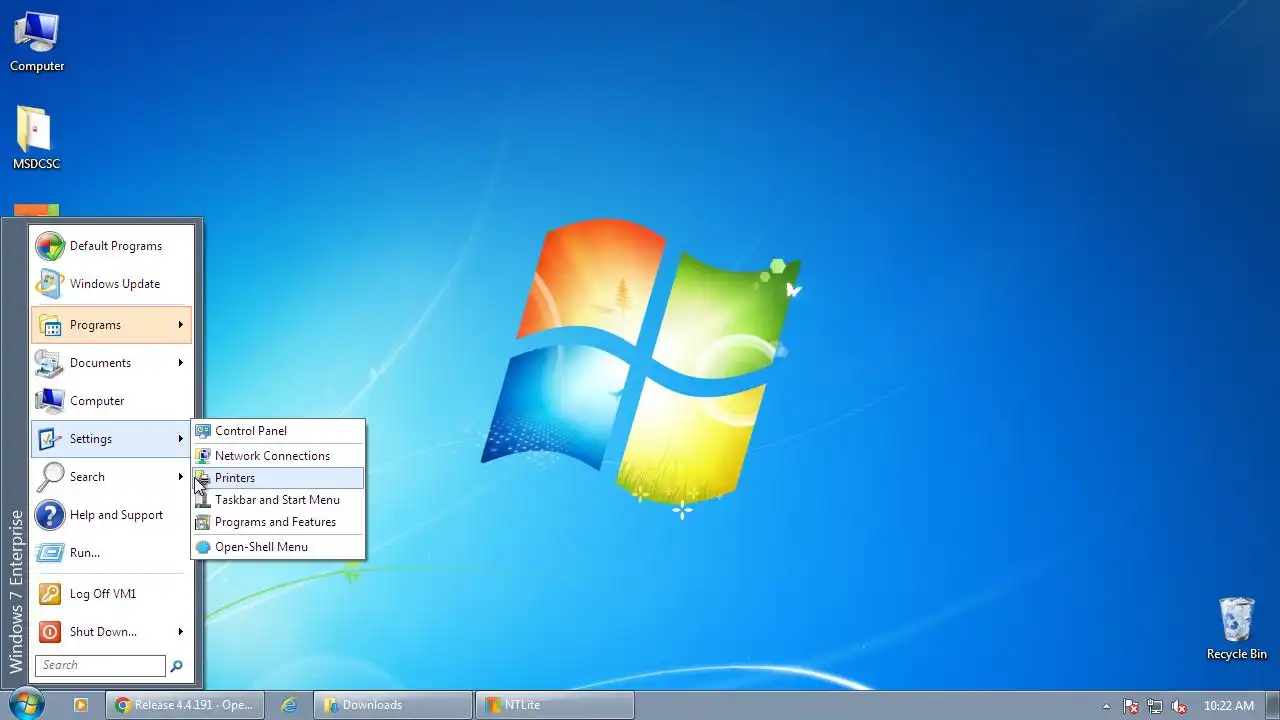Image resolution: width=1280 pixels, height=720 pixels.
Task: Launch Windows Update from the Start menu
Action: [x=111, y=284]
